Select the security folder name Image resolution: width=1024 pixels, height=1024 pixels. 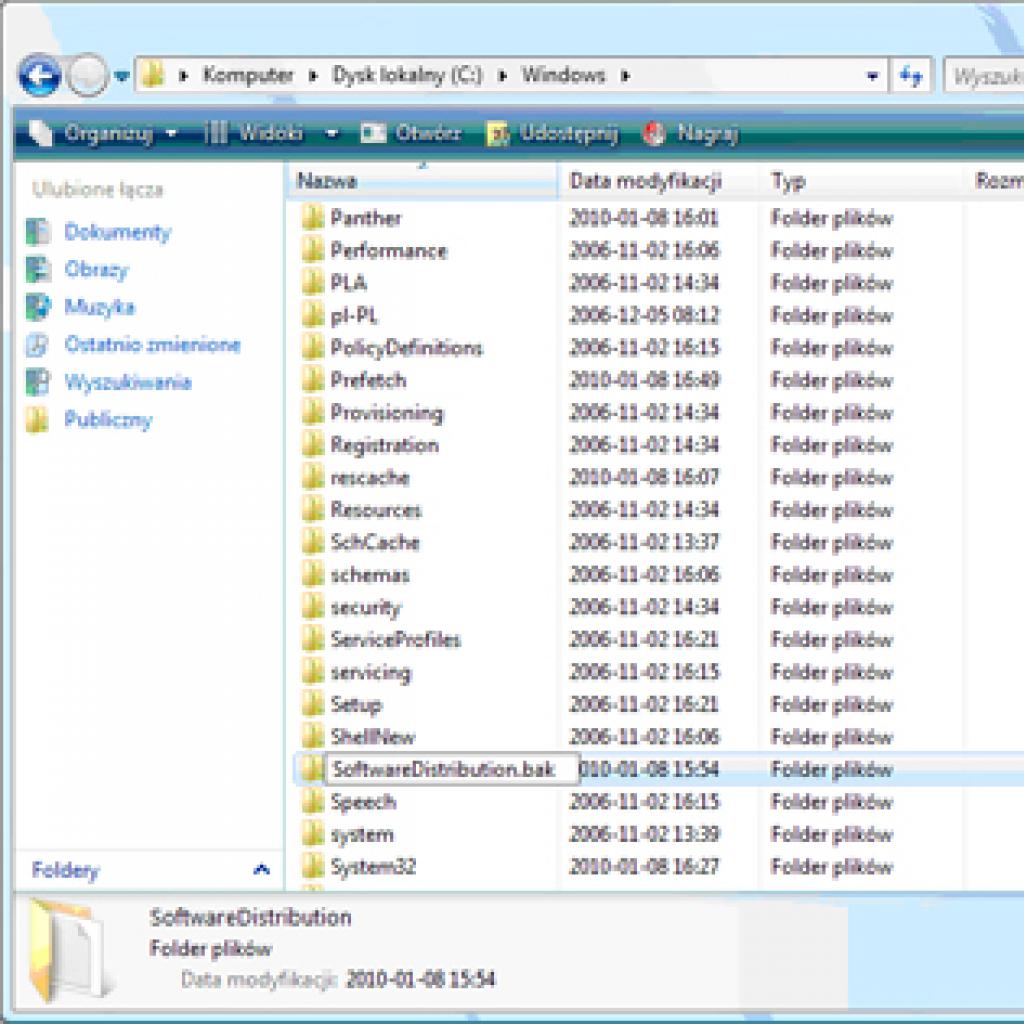click(x=365, y=607)
